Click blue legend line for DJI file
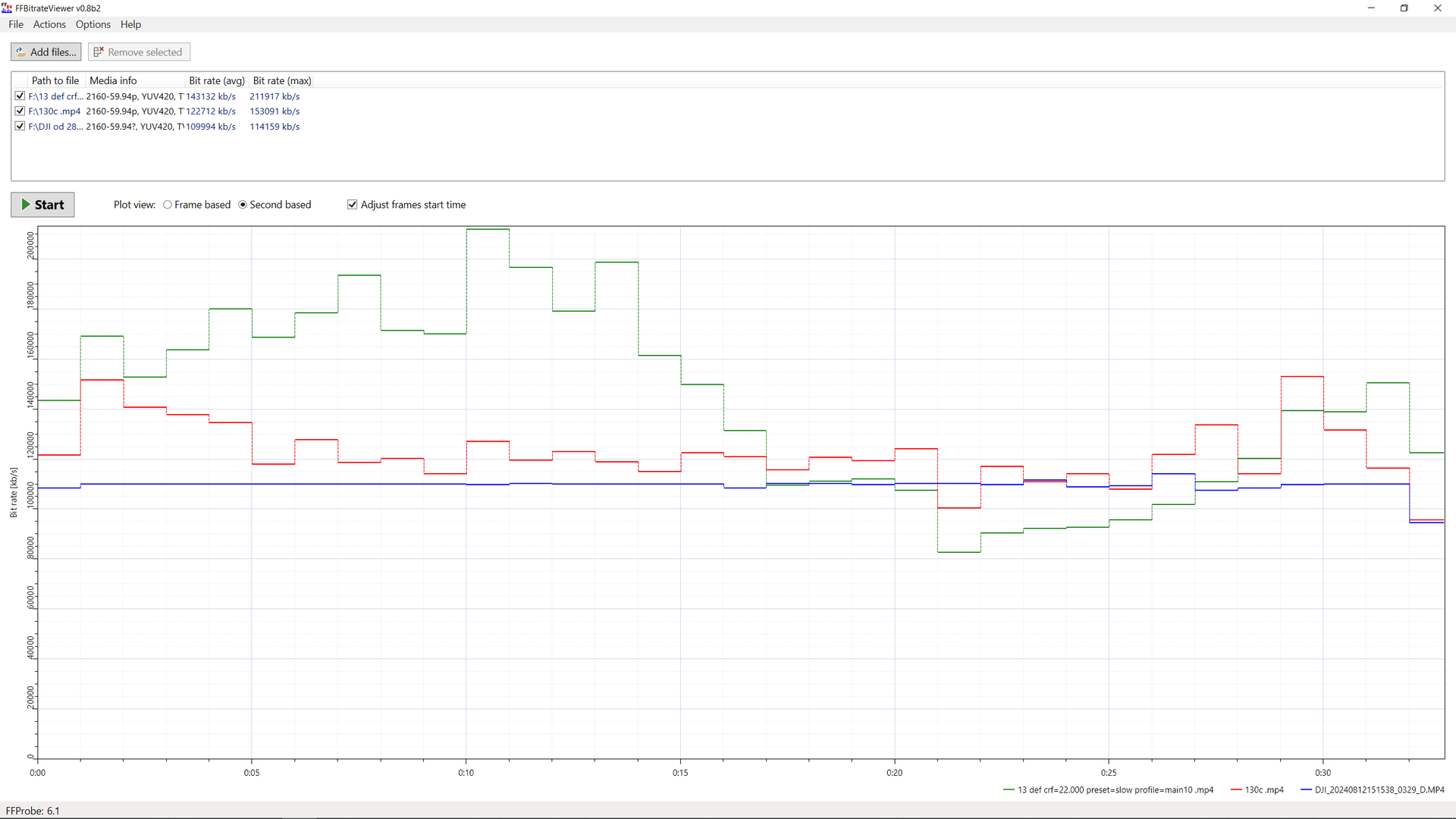The width and height of the screenshot is (1456, 819). click(1306, 790)
